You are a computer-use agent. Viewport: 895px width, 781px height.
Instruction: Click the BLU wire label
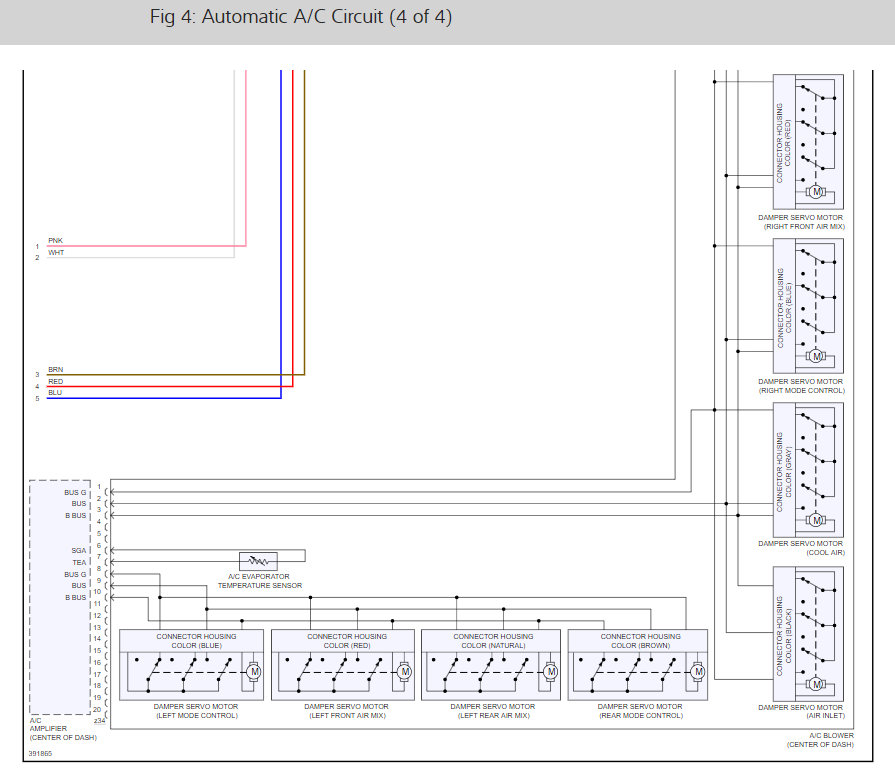(55, 393)
